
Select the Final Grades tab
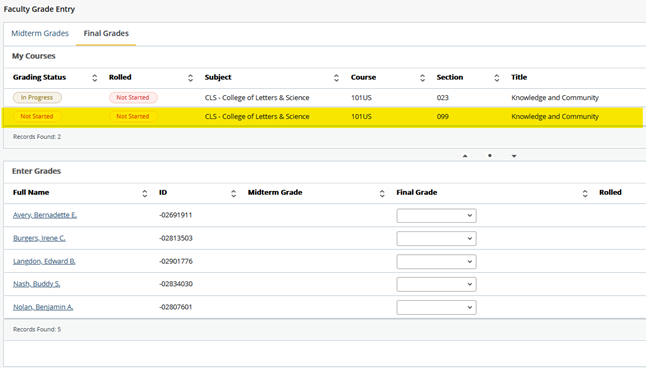click(106, 33)
